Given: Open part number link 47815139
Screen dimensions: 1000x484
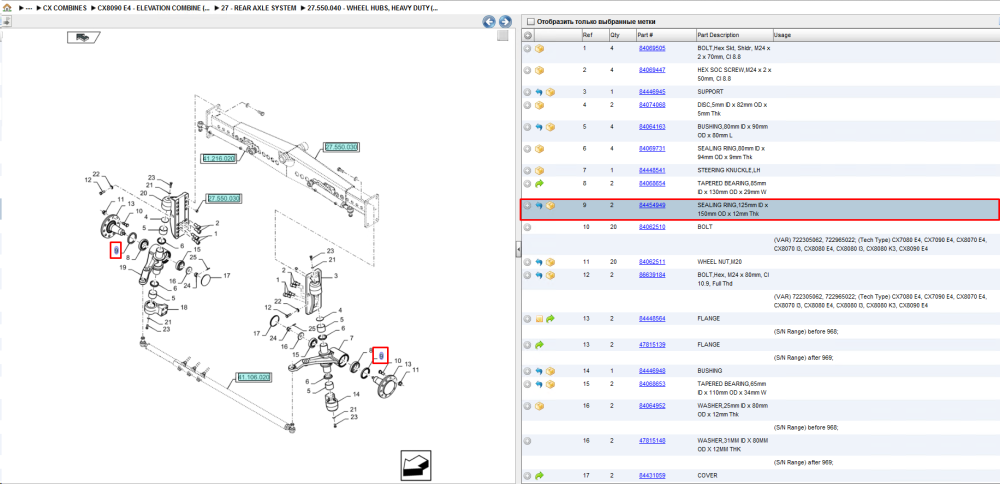Looking at the screenshot, I should (652, 345).
